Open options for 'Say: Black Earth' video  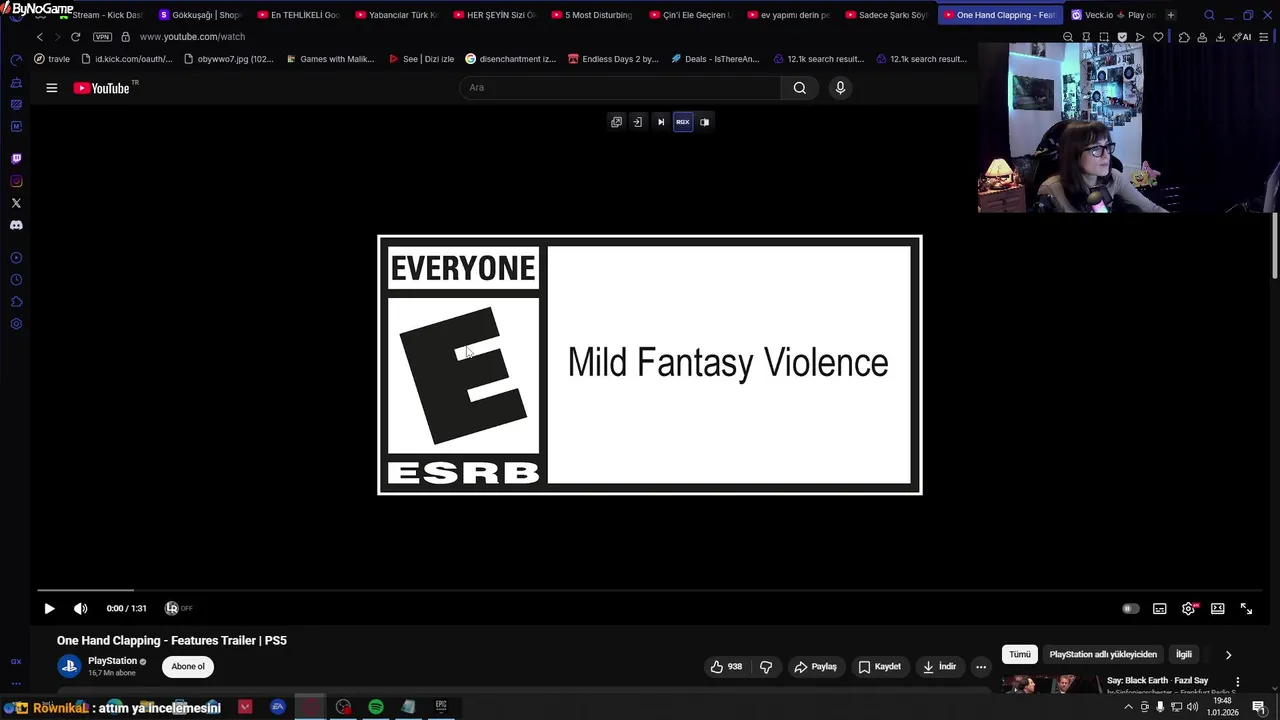(1237, 682)
